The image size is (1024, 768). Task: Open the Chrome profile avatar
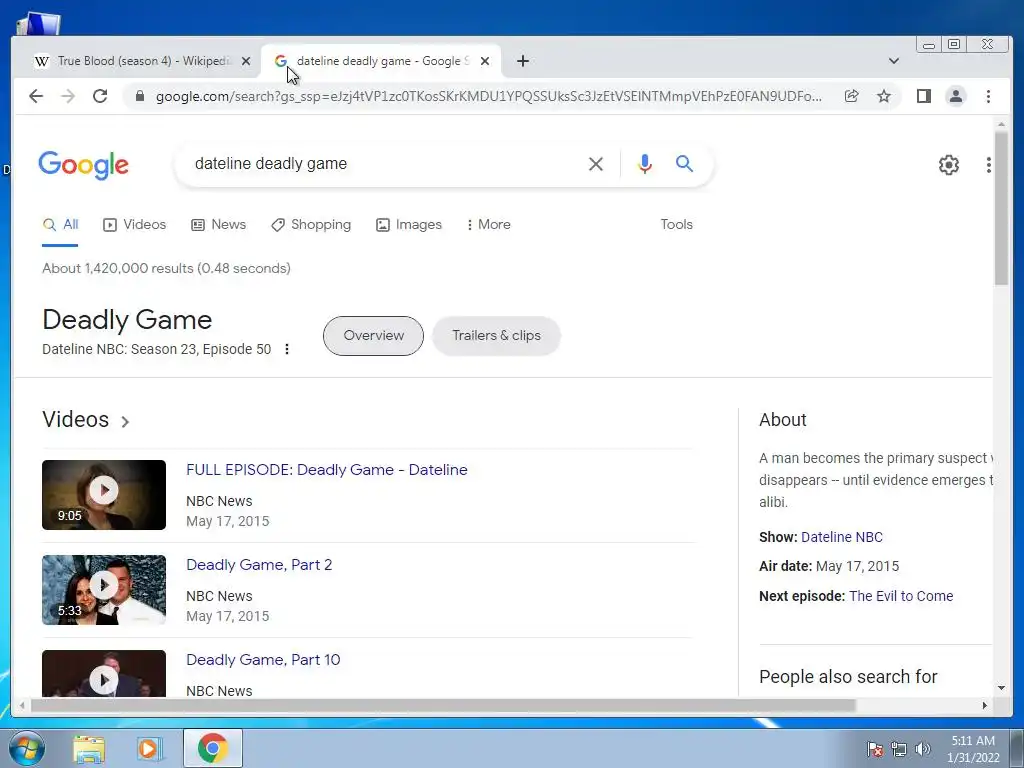955,97
